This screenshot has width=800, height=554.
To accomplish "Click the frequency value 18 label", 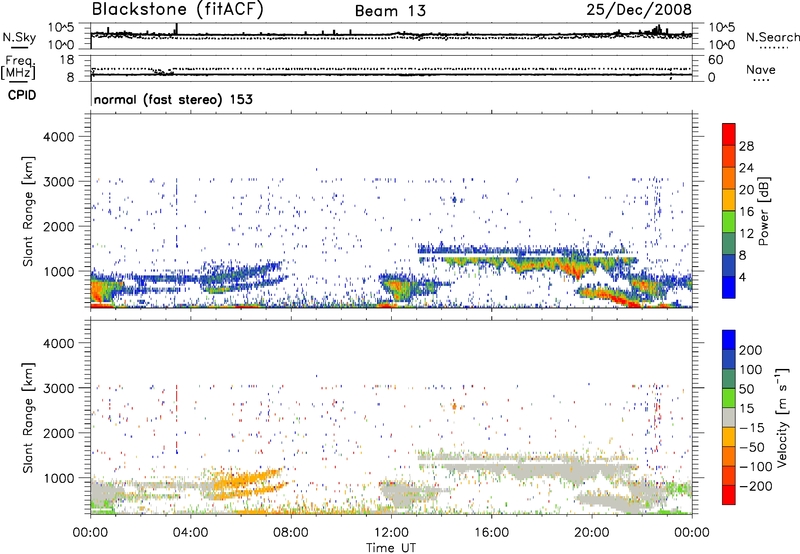I will [x=67, y=60].
